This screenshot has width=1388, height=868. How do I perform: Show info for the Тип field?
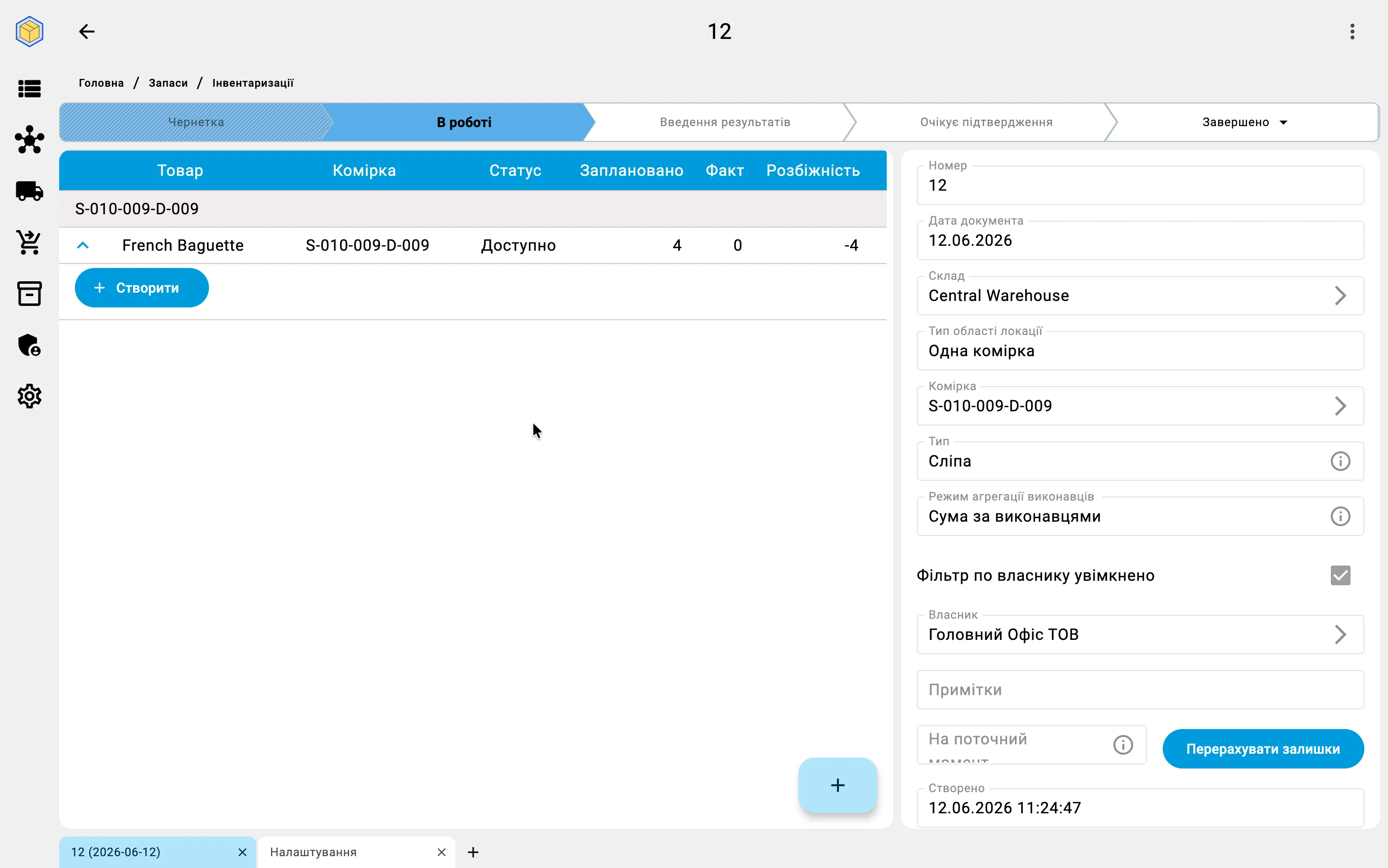[x=1340, y=461]
